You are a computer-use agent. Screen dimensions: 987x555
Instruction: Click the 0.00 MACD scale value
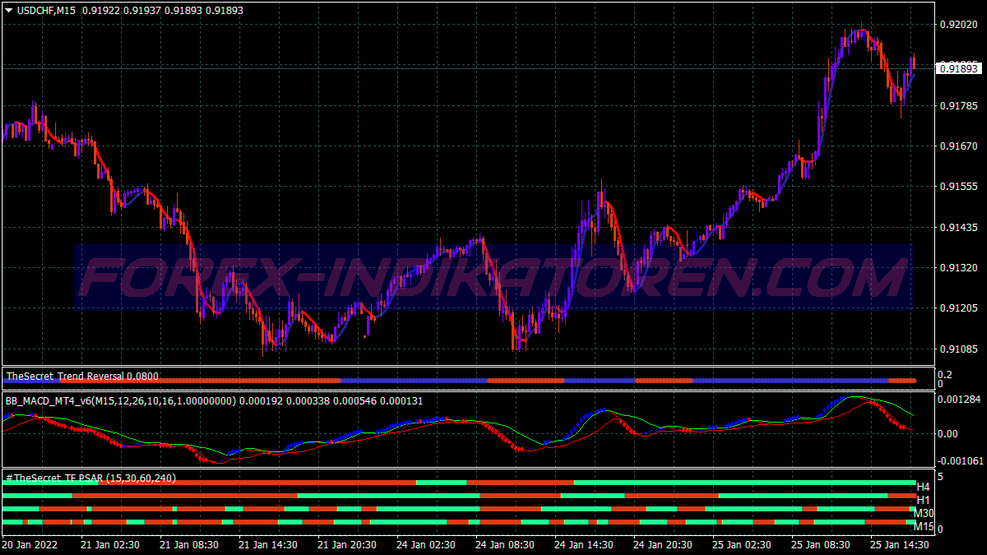[x=948, y=434]
